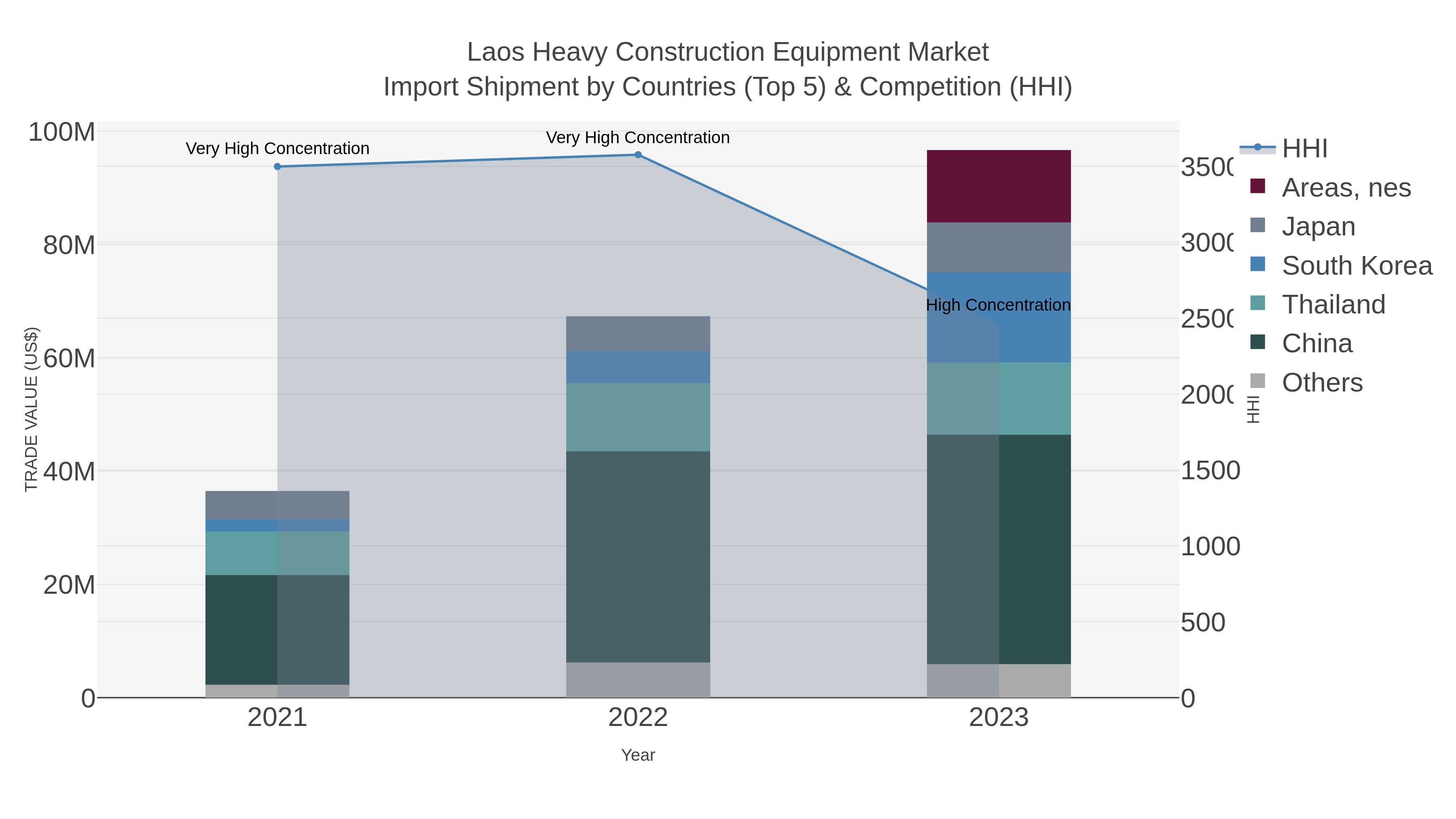
Task: Click the China segment in 2021 bar
Action: coord(277,630)
